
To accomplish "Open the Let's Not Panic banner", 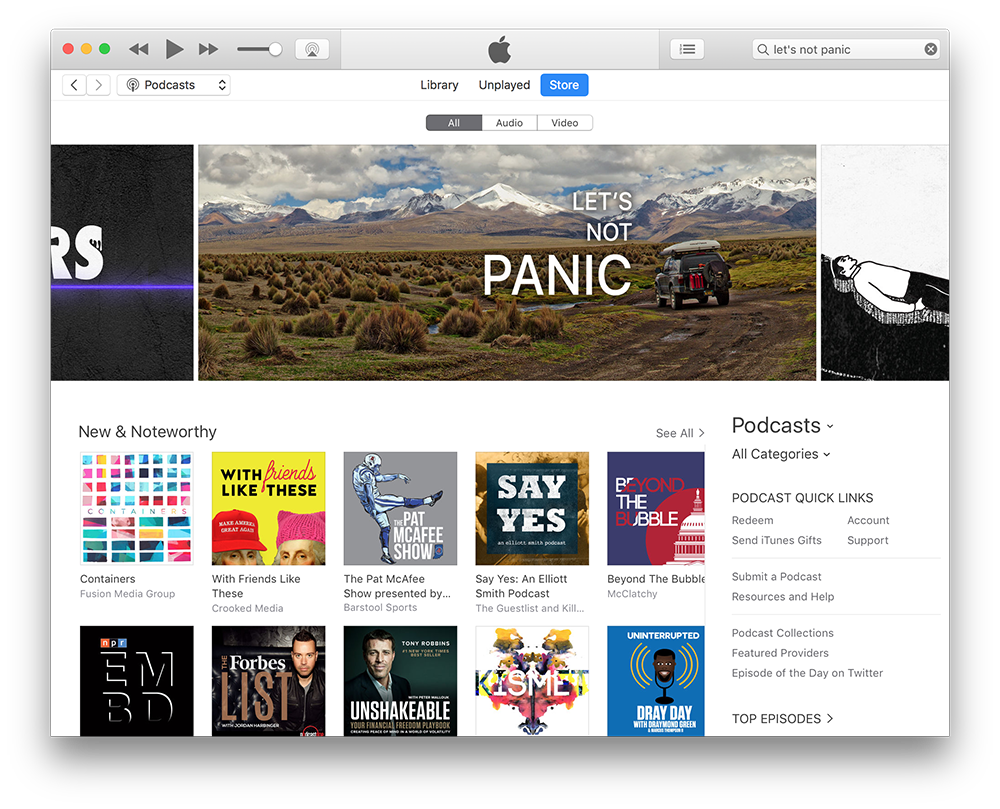I will (x=507, y=263).
